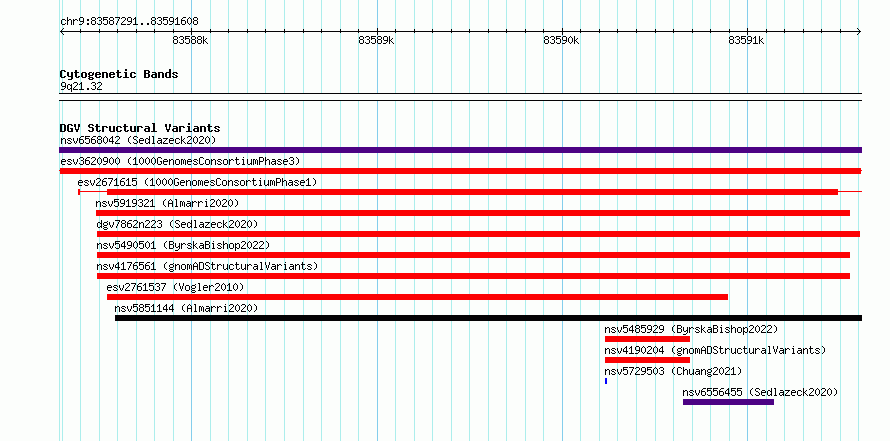Open esv2761537 (Vogler2010) label
This screenshot has width=890, height=441.
coord(175,287)
